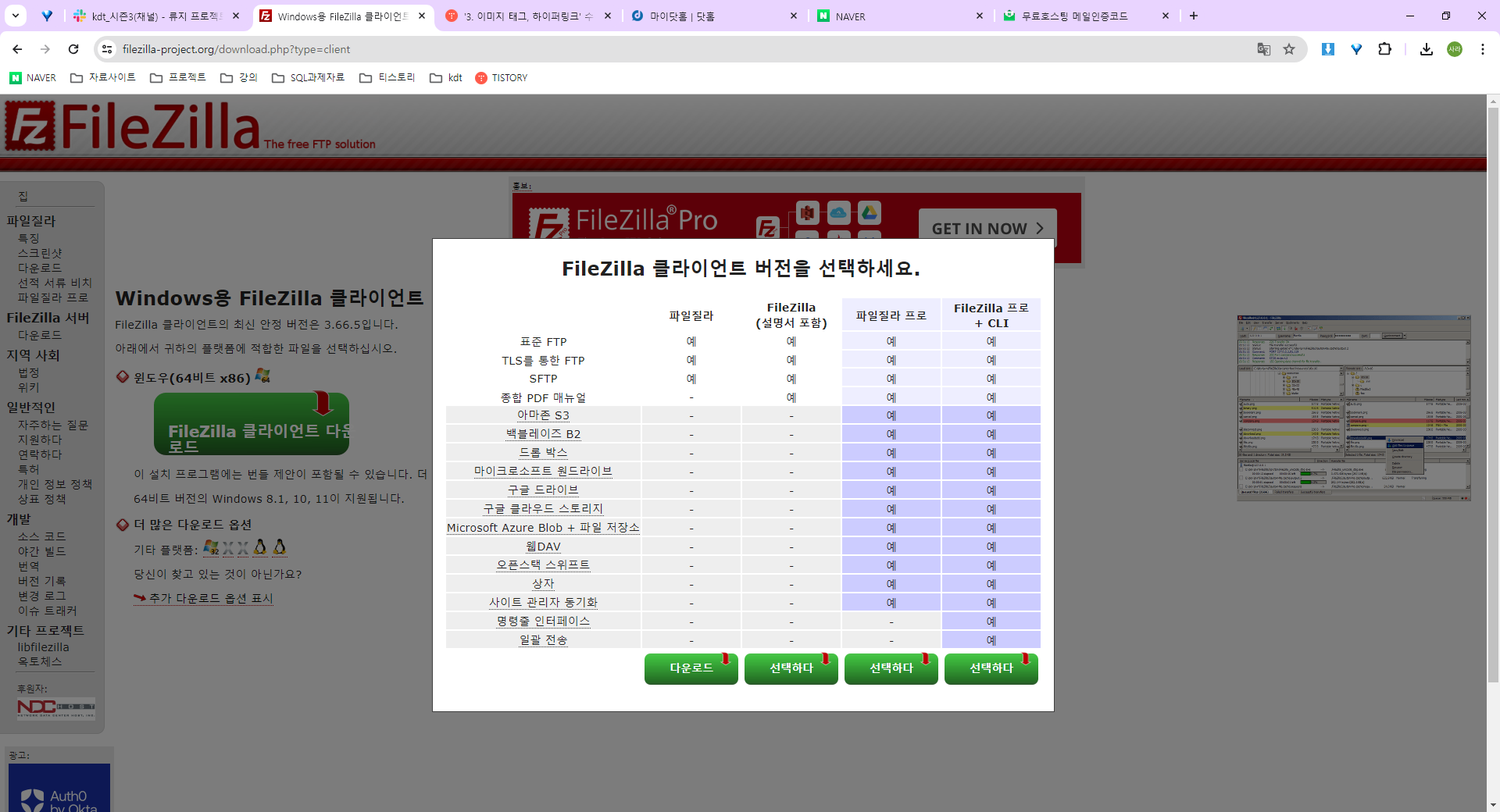Switch to '3. 이미지 태그, 하이퍼링크' tab
This screenshot has height=812, width=1500.
(x=528, y=16)
